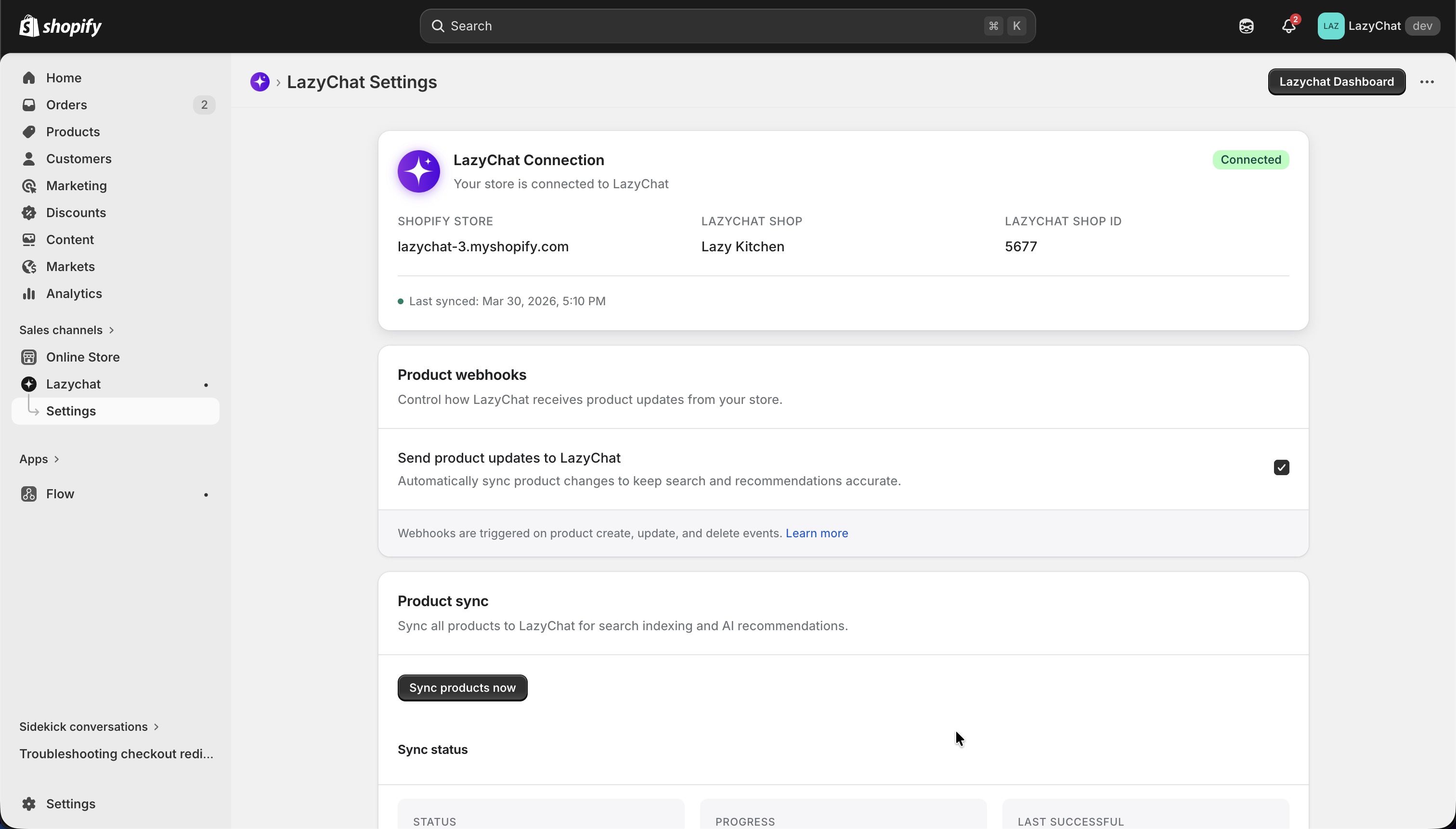Click Sync products now button

coord(462,688)
